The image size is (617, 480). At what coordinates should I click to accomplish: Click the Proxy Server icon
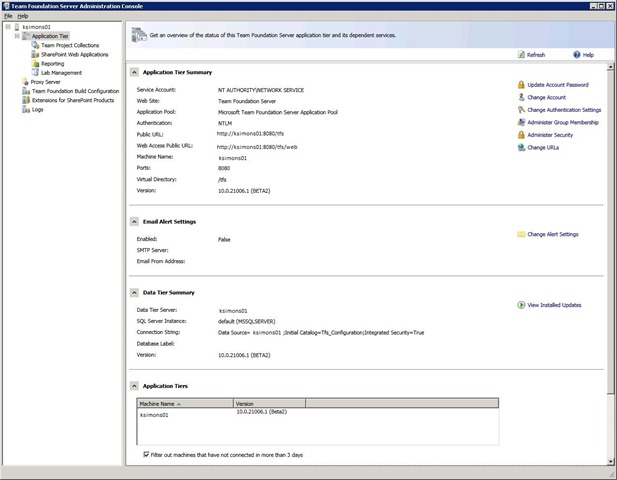[26, 82]
